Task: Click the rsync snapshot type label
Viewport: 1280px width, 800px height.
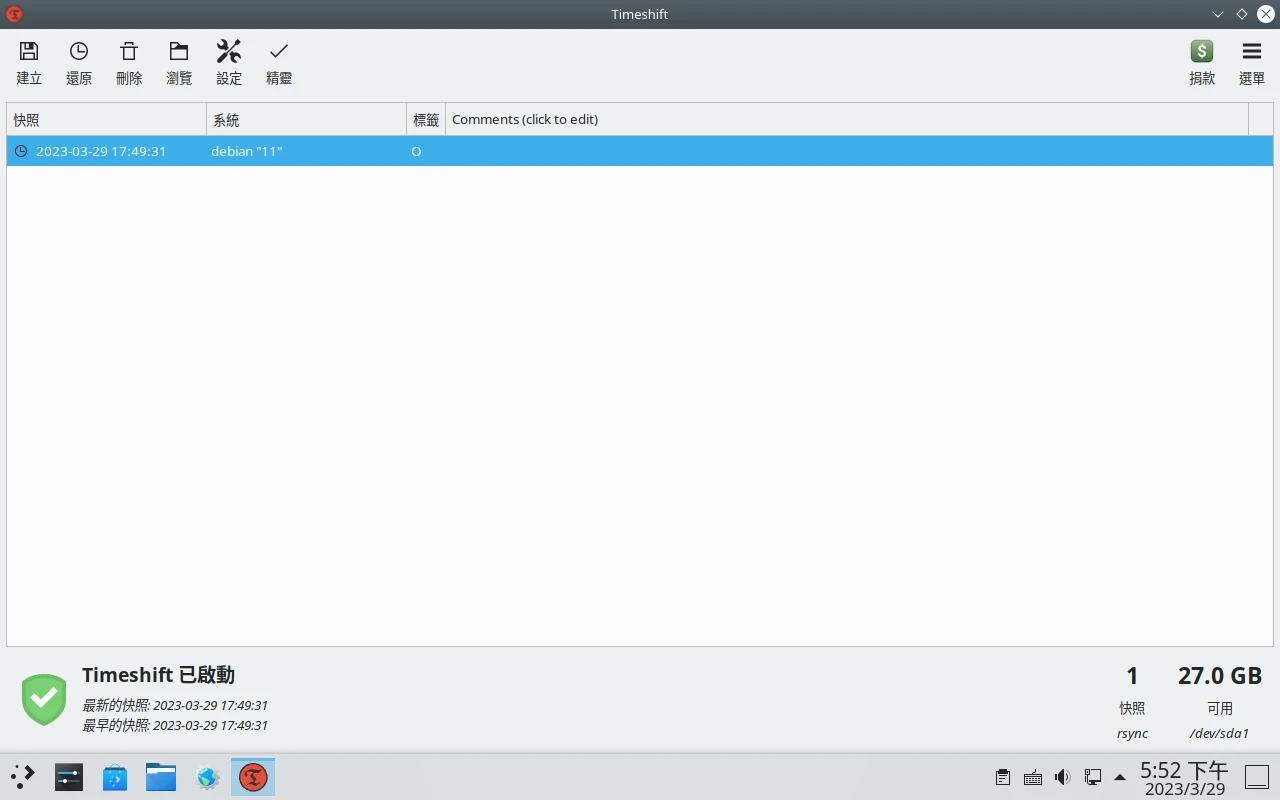Action: pos(1132,733)
